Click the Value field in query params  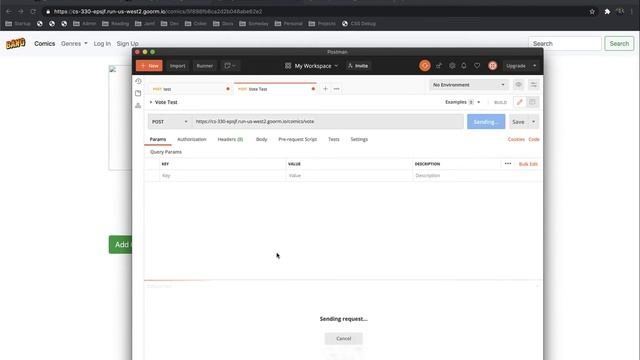point(349,176)
